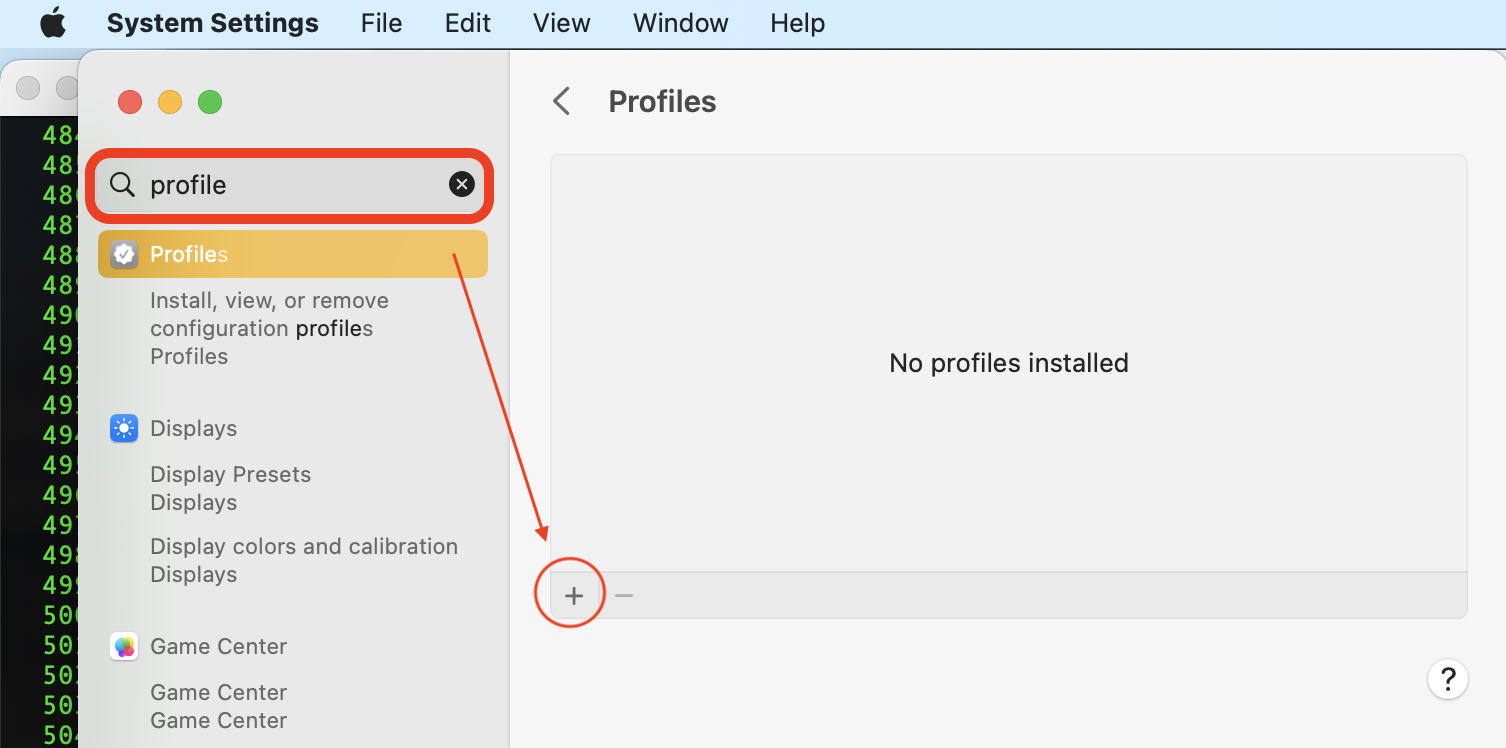This screenshot has width=1506, height=748.
Task: Open help with the question mark button
Action: tap(1447, 679)
